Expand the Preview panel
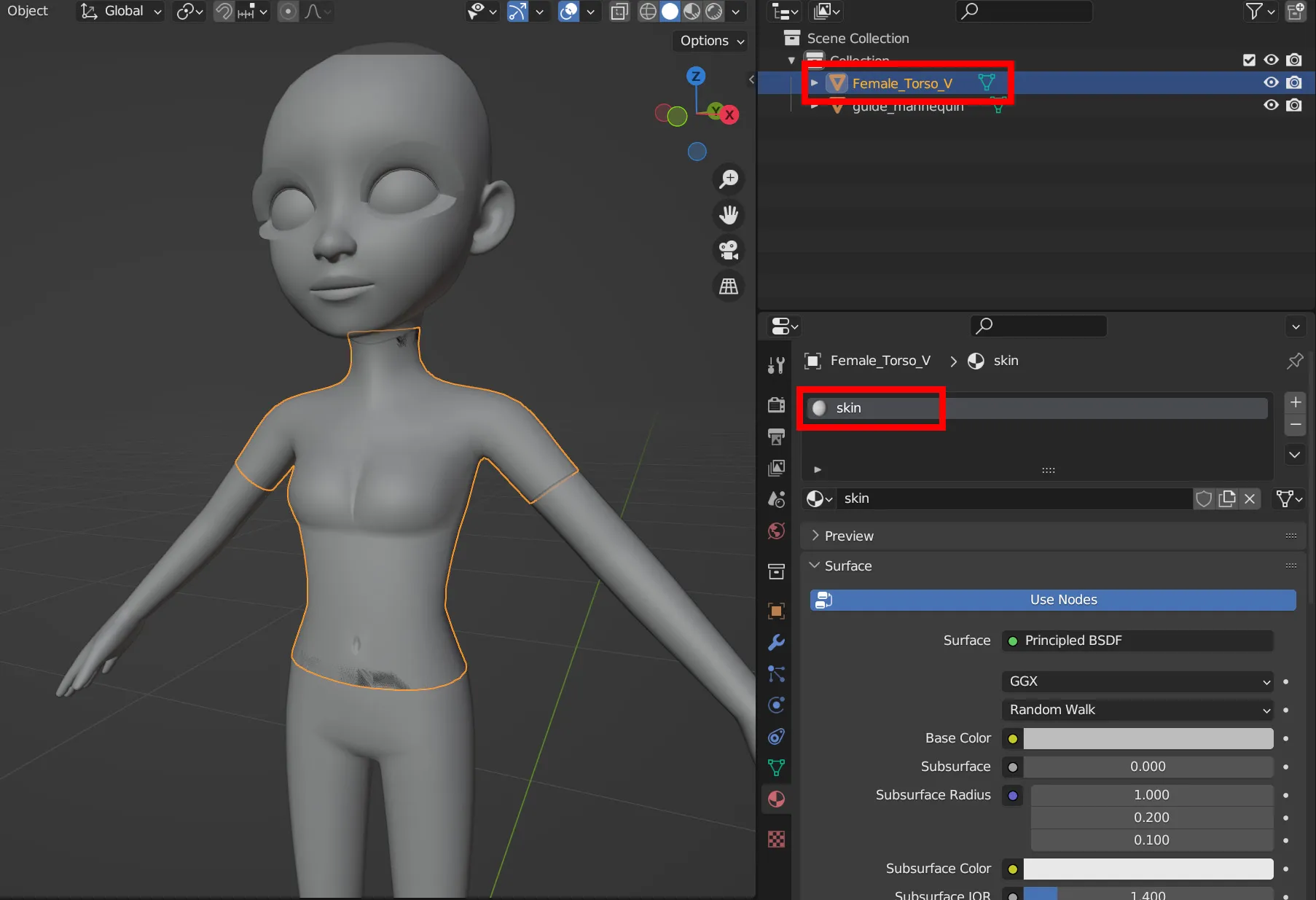Viewport: 1316px width, 900px height. pos(849,536)
